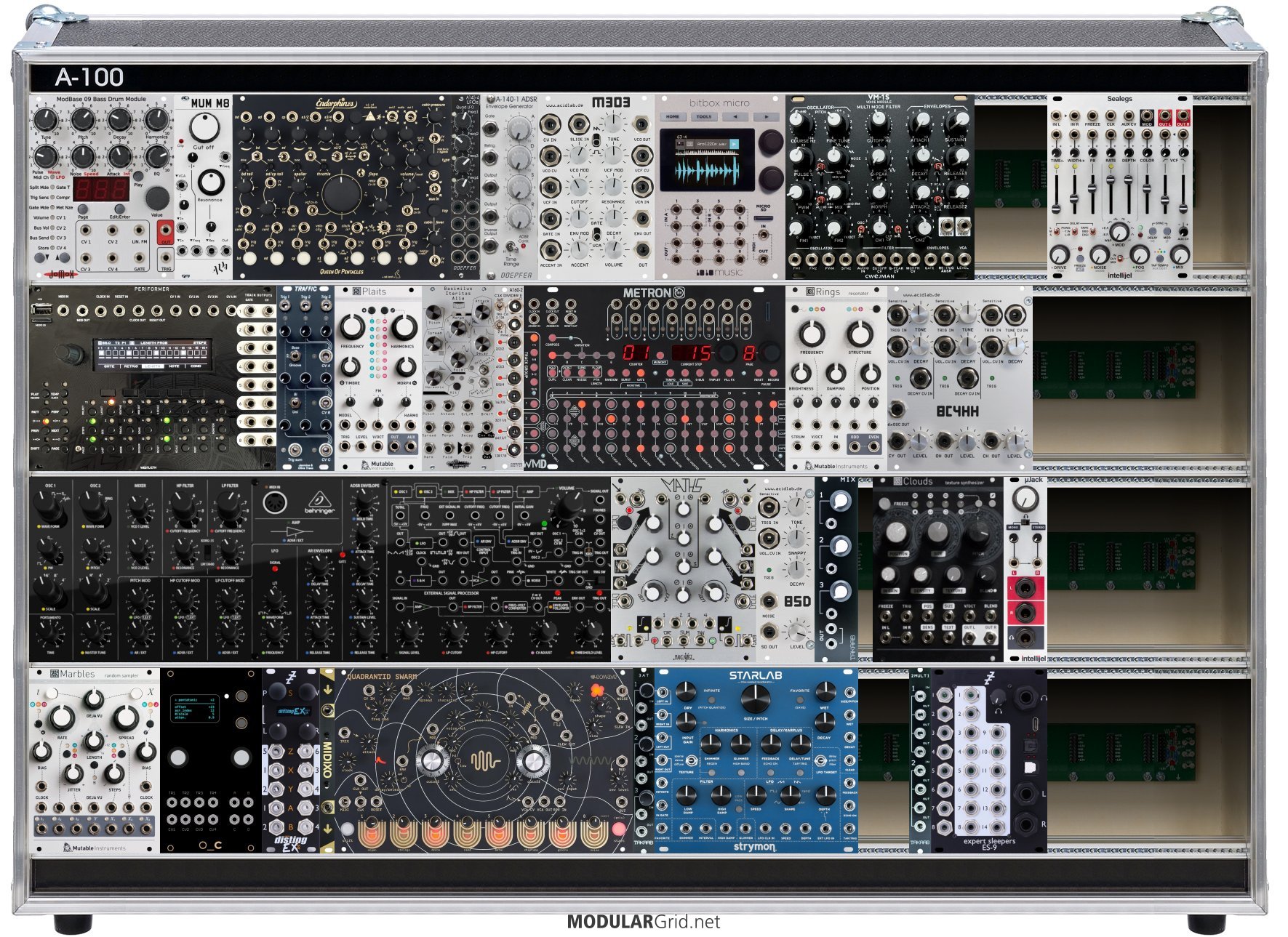Viewport: 1288px width, 937px height.
Task: Click the play icon on the bitbox micro screen
Action: click(734, 144)
